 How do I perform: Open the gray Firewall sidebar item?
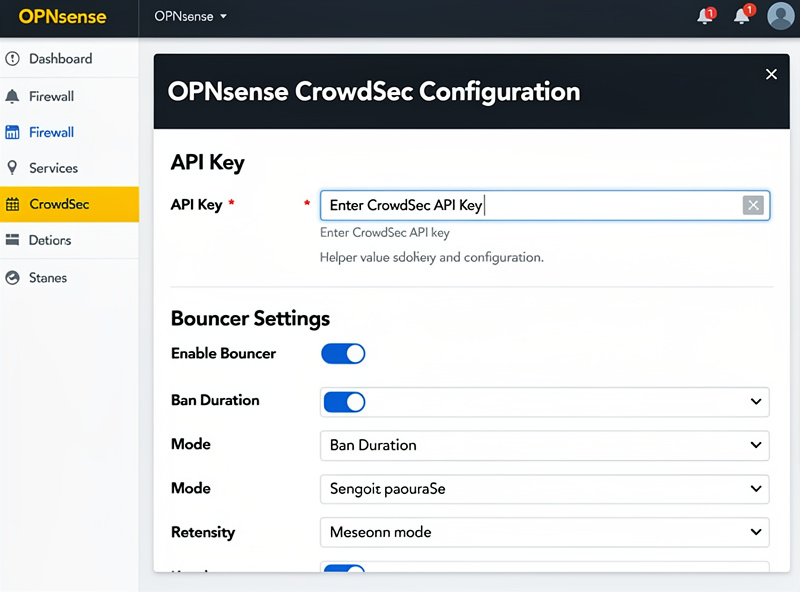pyautogui.click(x=69, y=96)
